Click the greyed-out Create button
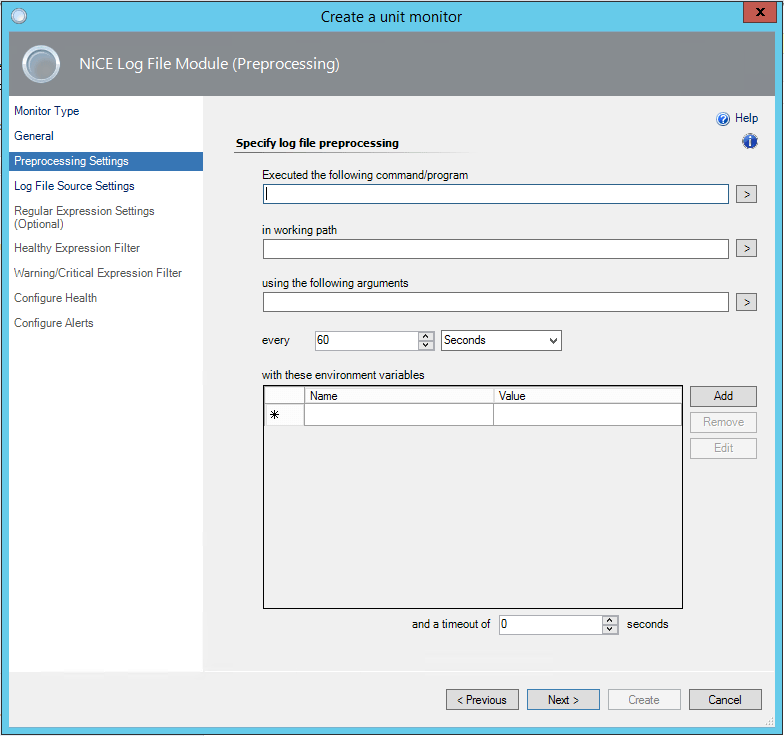 pos(644,700)
